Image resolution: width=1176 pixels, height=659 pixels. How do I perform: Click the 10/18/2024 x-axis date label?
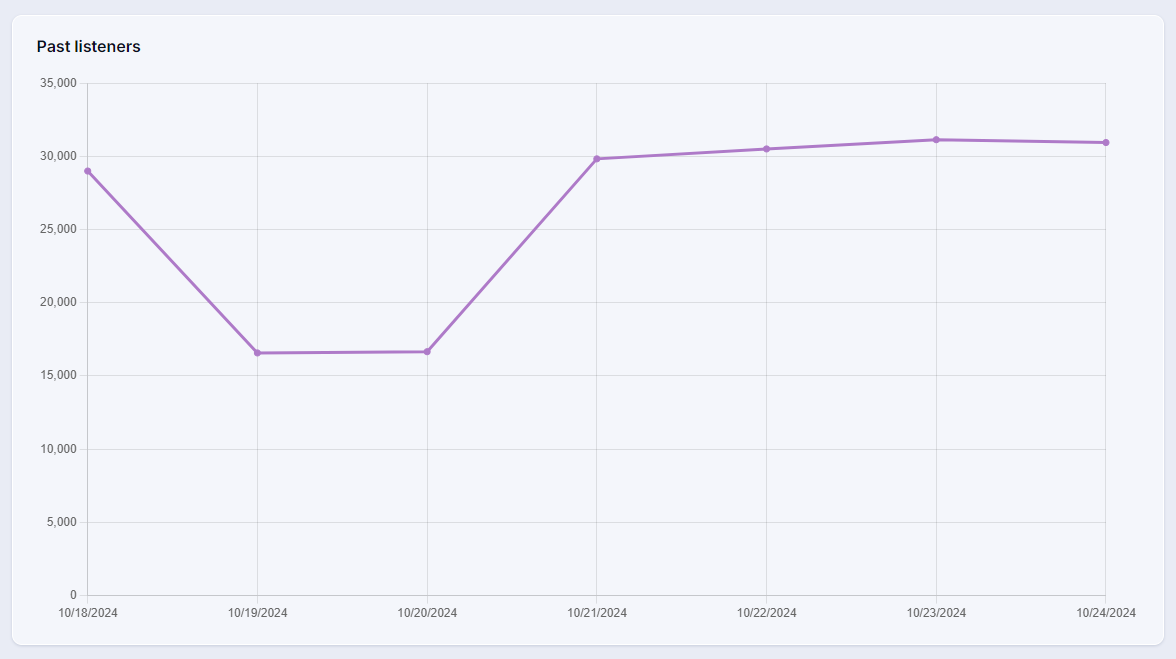tap(88, 613)
